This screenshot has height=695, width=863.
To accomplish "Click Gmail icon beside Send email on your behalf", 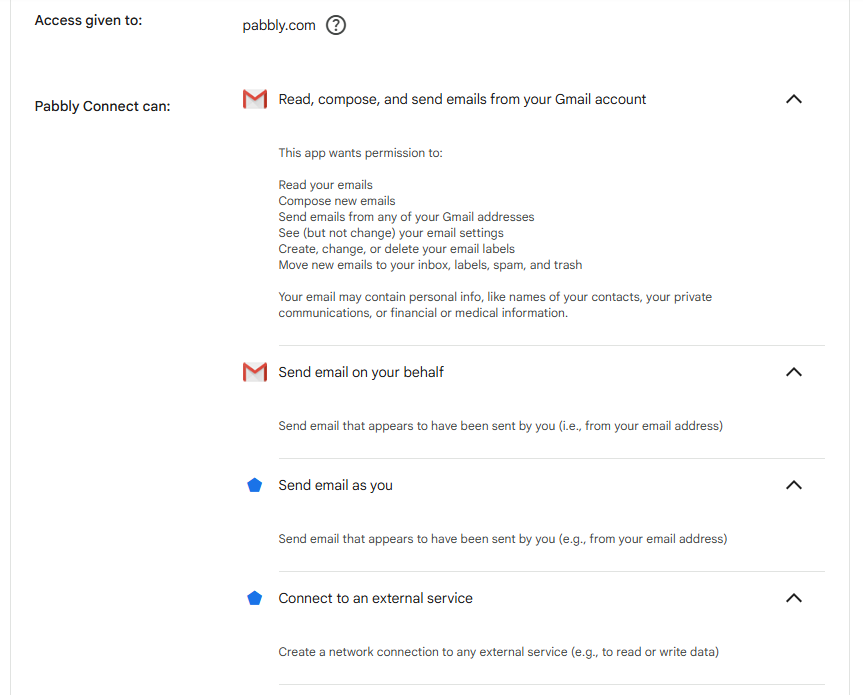I will point(255,372).
